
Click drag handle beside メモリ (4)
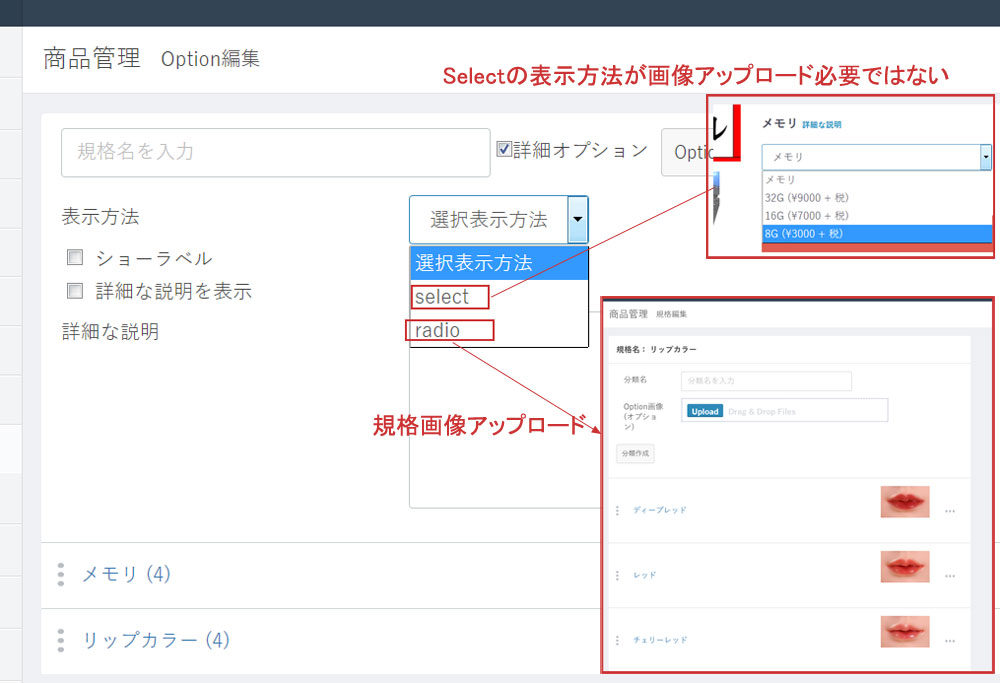61,574
